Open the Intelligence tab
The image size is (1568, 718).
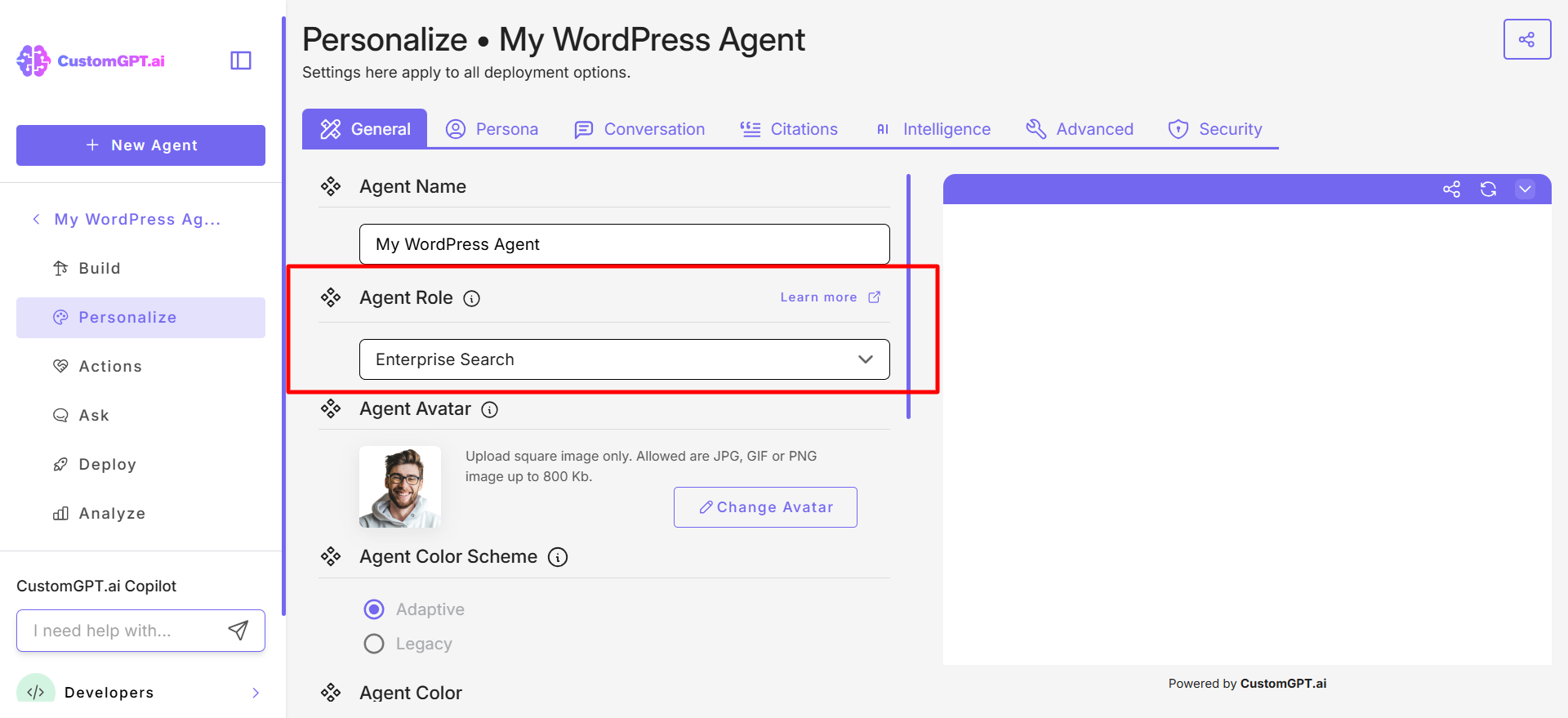[x=932, y=129]
